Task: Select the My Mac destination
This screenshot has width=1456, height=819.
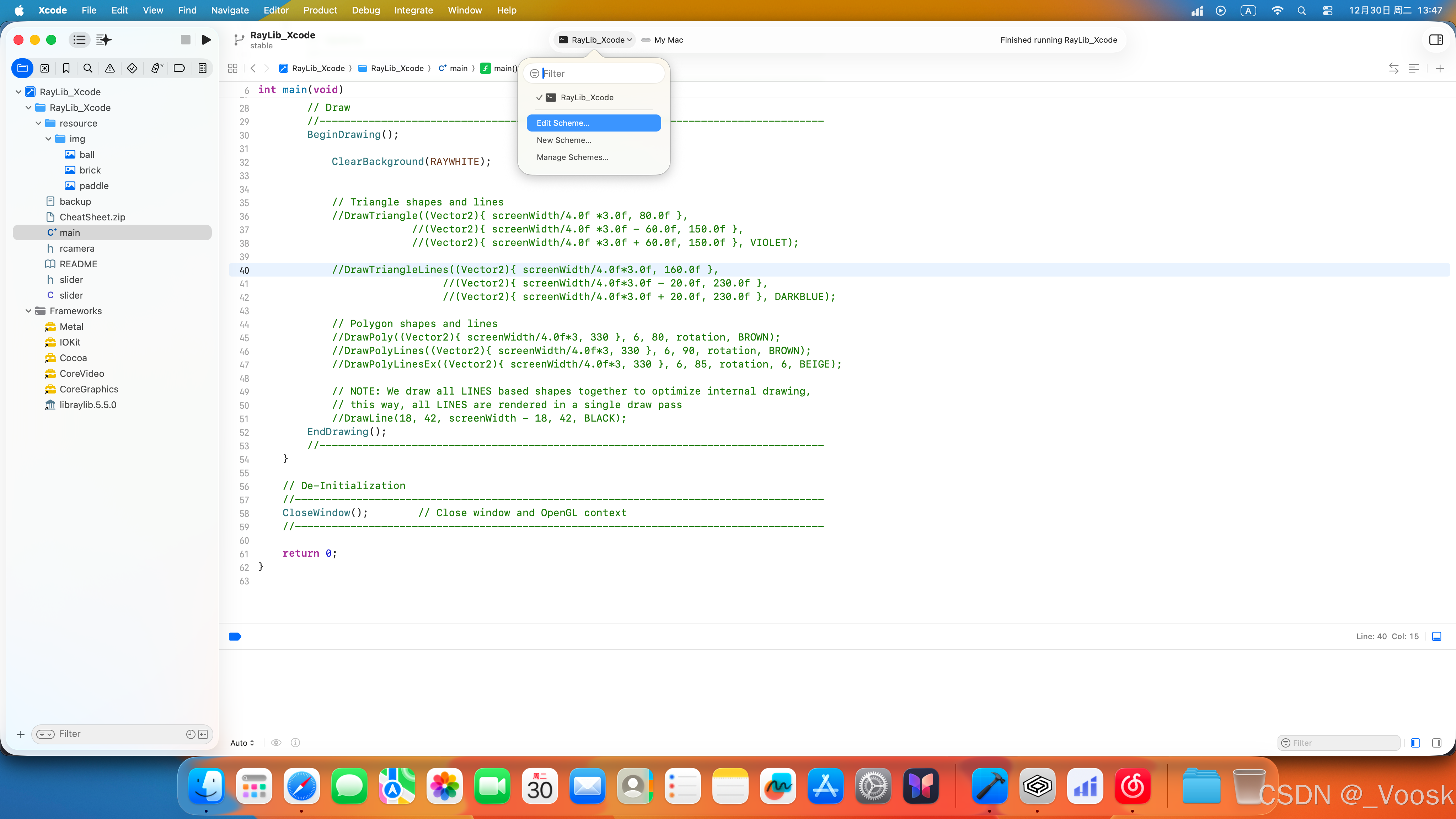Action: [668, 40]
